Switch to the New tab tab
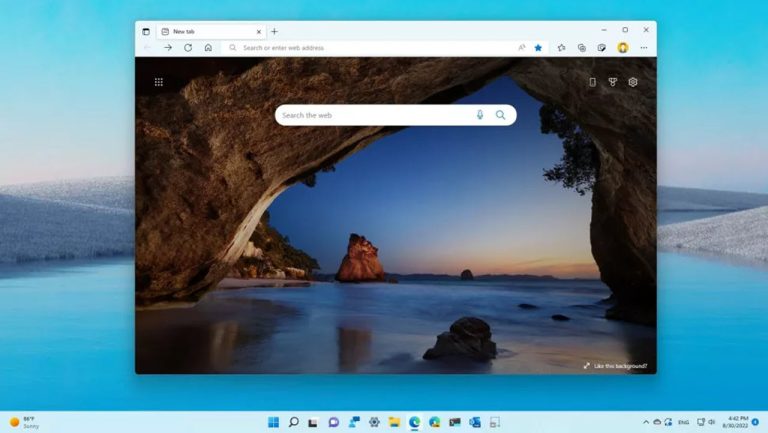The height and width of the screenshot is (433, 768). point(211,31)
